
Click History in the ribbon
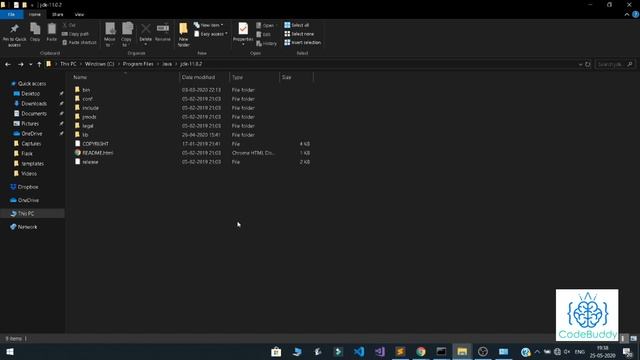pyautogui.click(x=267, y=43)
